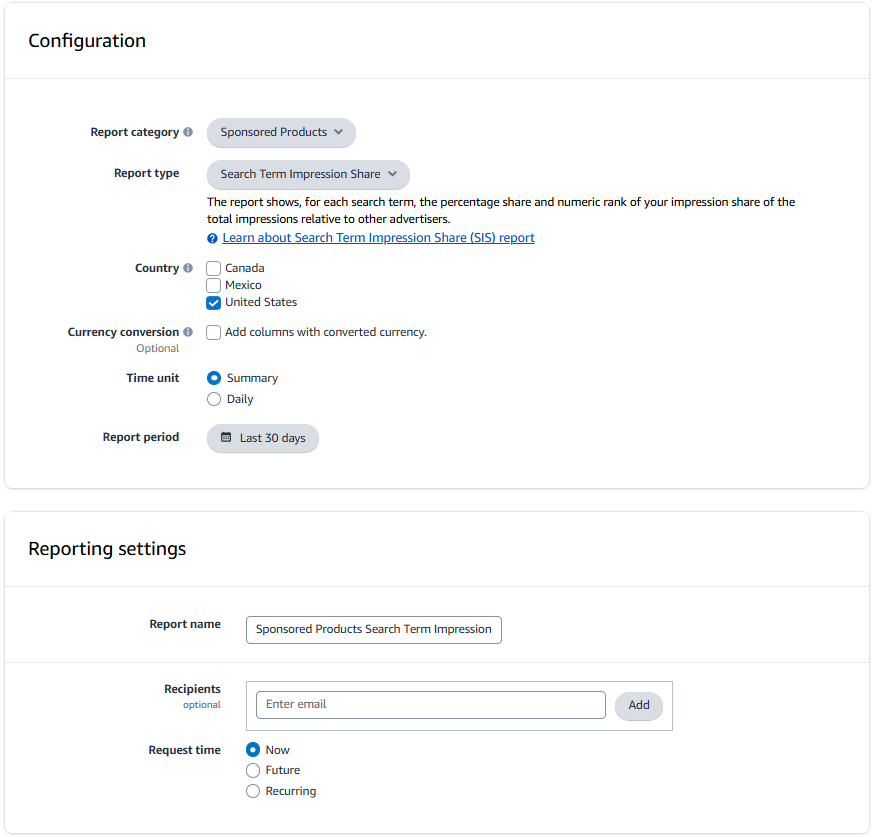Click the Reporting settings heading
Viewport: 875px width, 837px height.
[107, 549]
